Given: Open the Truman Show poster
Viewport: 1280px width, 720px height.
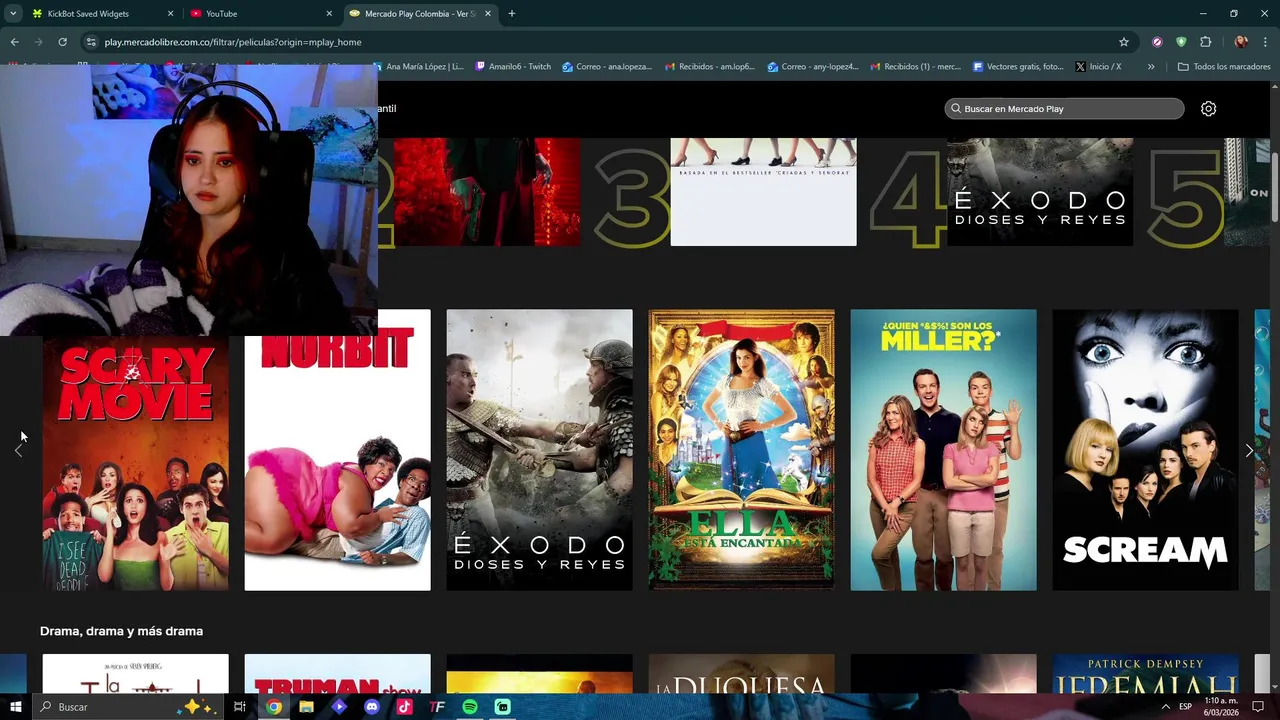Looking at the screenshot, I should click(x=338, y=673).
